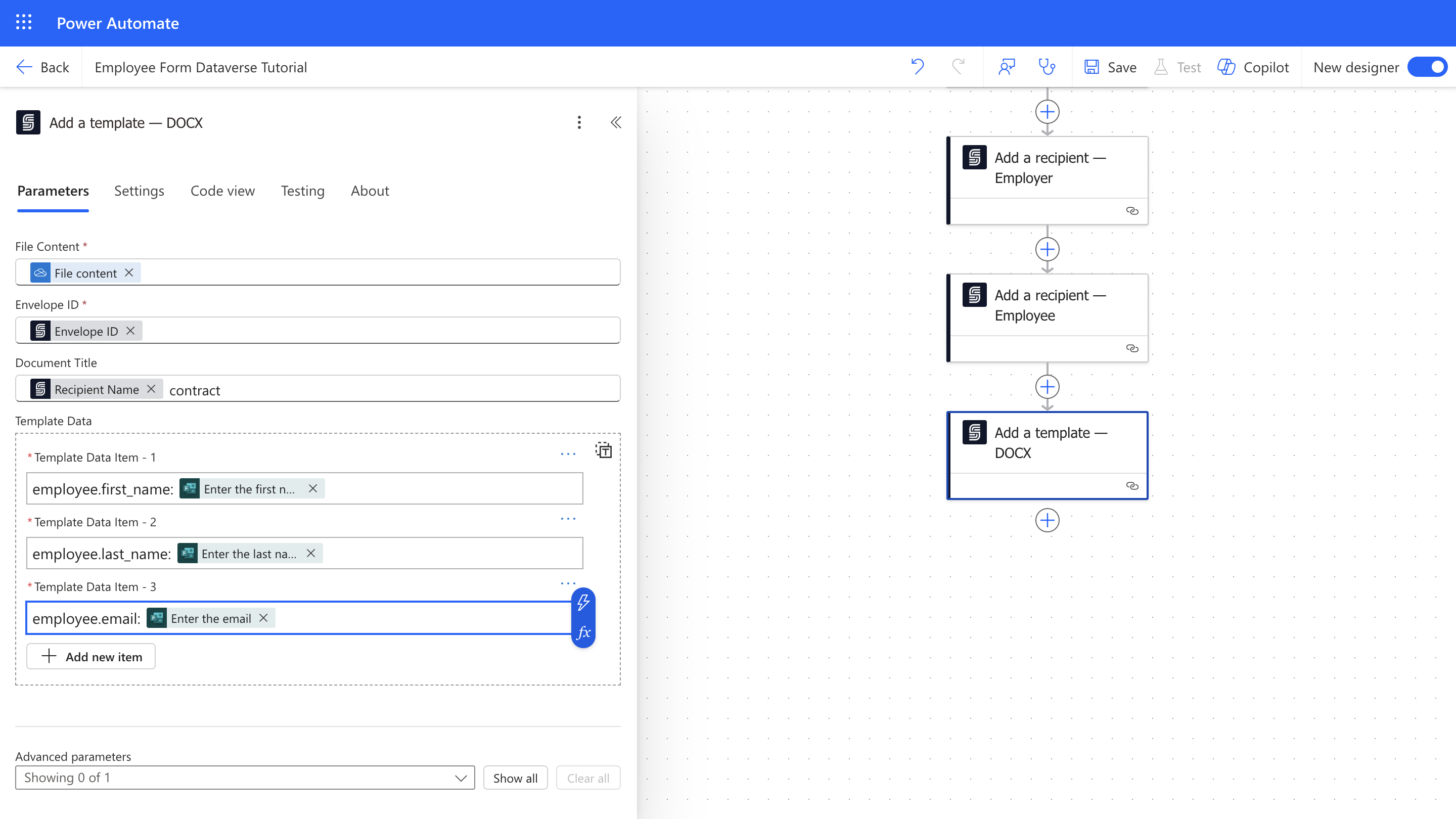This screenshot has height=819, width=1456.
Task: Click the Add new item button
Action: (x=91, y=656)
